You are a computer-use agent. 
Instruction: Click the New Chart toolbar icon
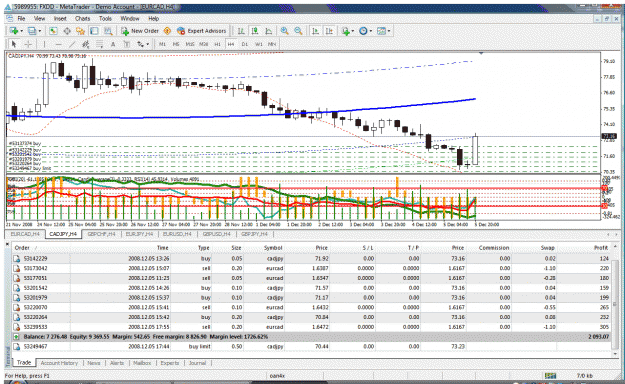(x=13, y=31)
